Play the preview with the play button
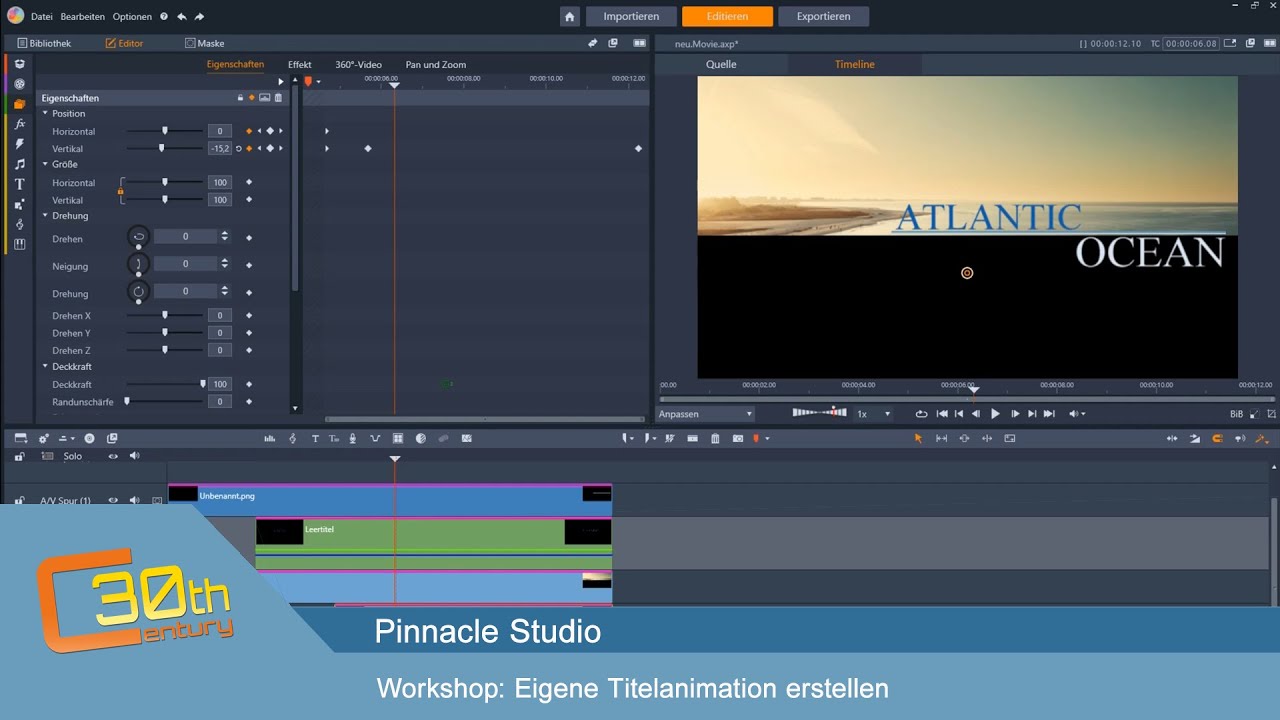The image size is (1280, 720). tap(995, 414)
